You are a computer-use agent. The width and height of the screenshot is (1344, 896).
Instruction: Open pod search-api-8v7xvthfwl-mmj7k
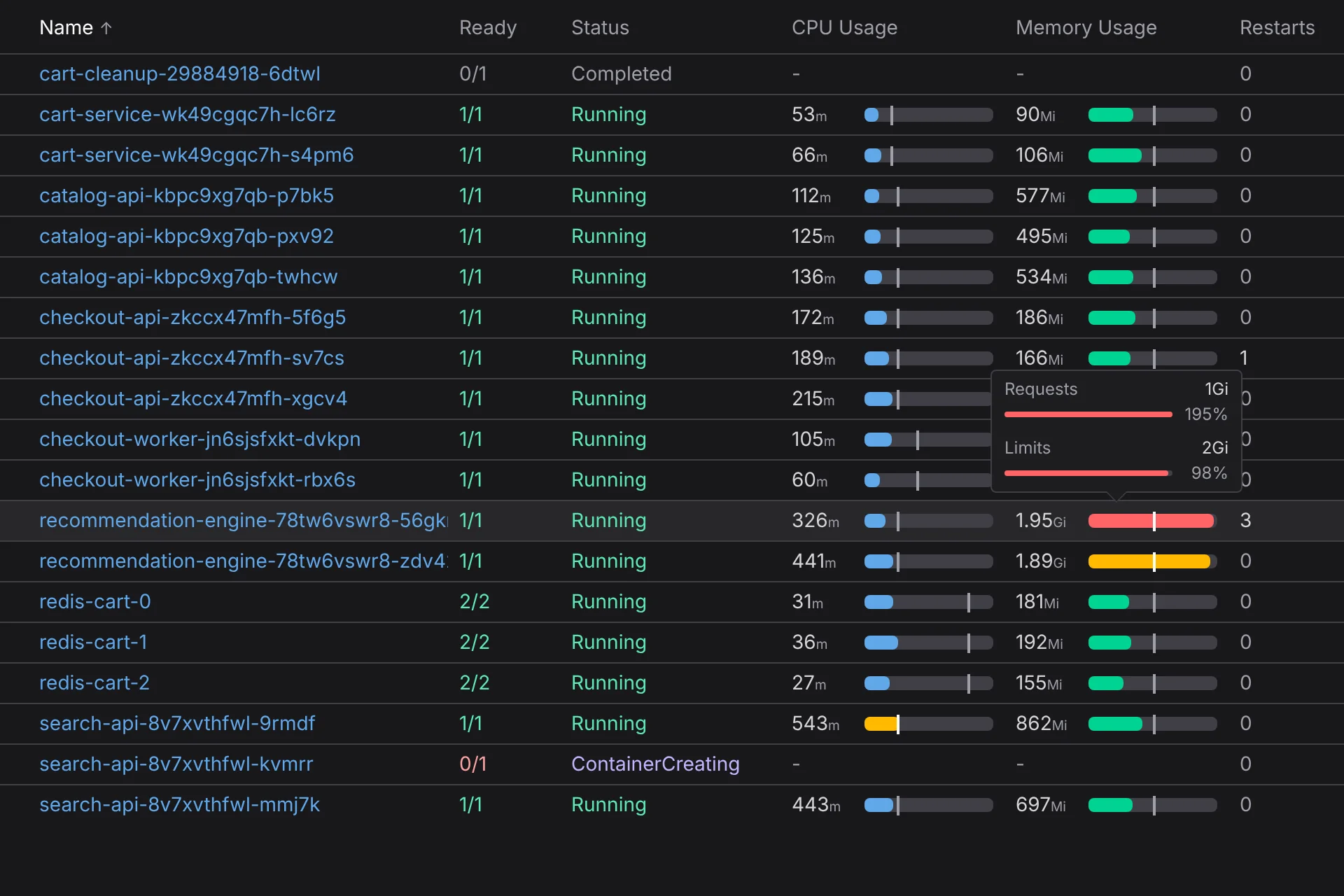(180, 804)
